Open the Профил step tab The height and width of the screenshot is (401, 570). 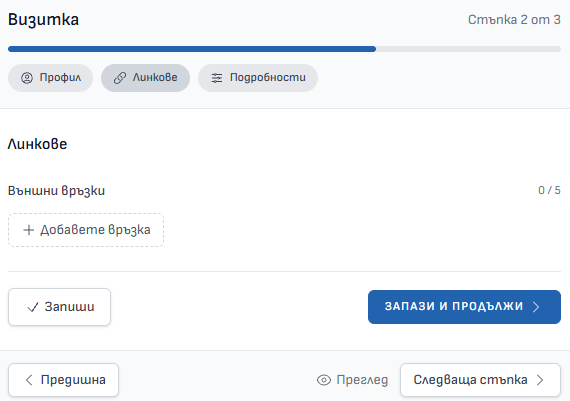pyautogui.click(x=51, y=78)
